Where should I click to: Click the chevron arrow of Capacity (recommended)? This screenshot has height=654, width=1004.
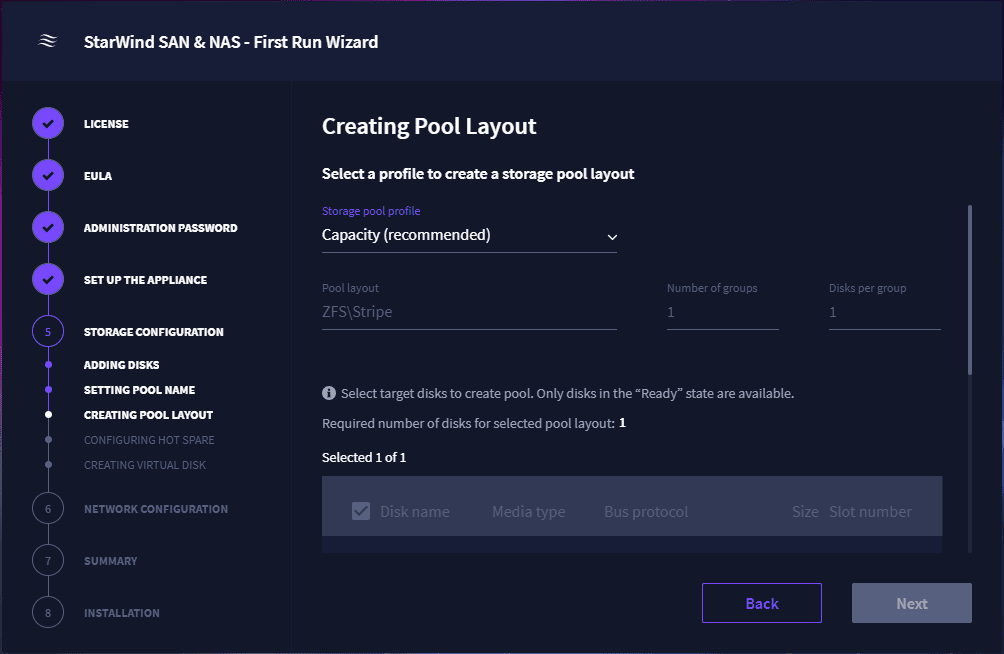pos(612,237)
